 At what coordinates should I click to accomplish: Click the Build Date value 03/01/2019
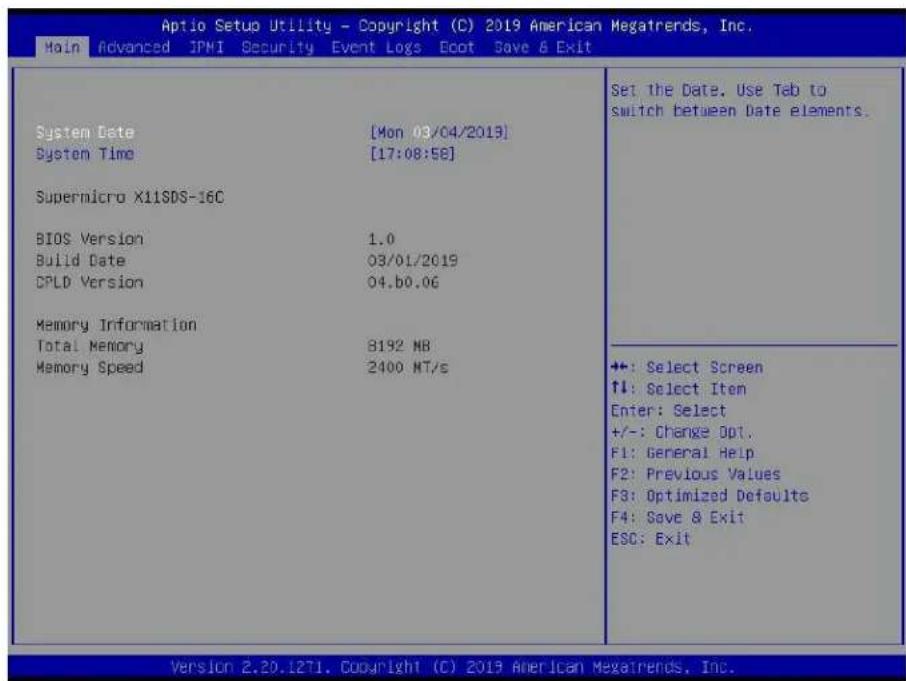413,261
